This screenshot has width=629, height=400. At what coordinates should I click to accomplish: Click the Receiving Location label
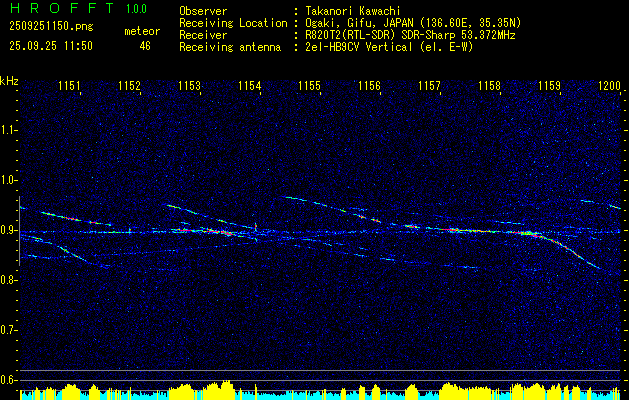[233, 24]
